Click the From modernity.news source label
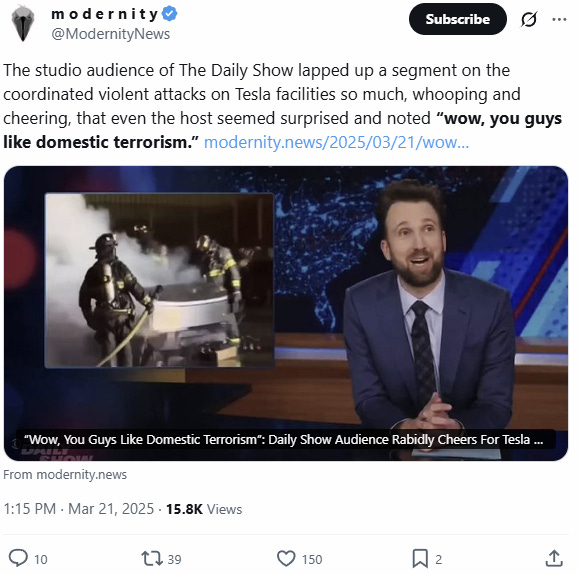 [x=65, y=474]
